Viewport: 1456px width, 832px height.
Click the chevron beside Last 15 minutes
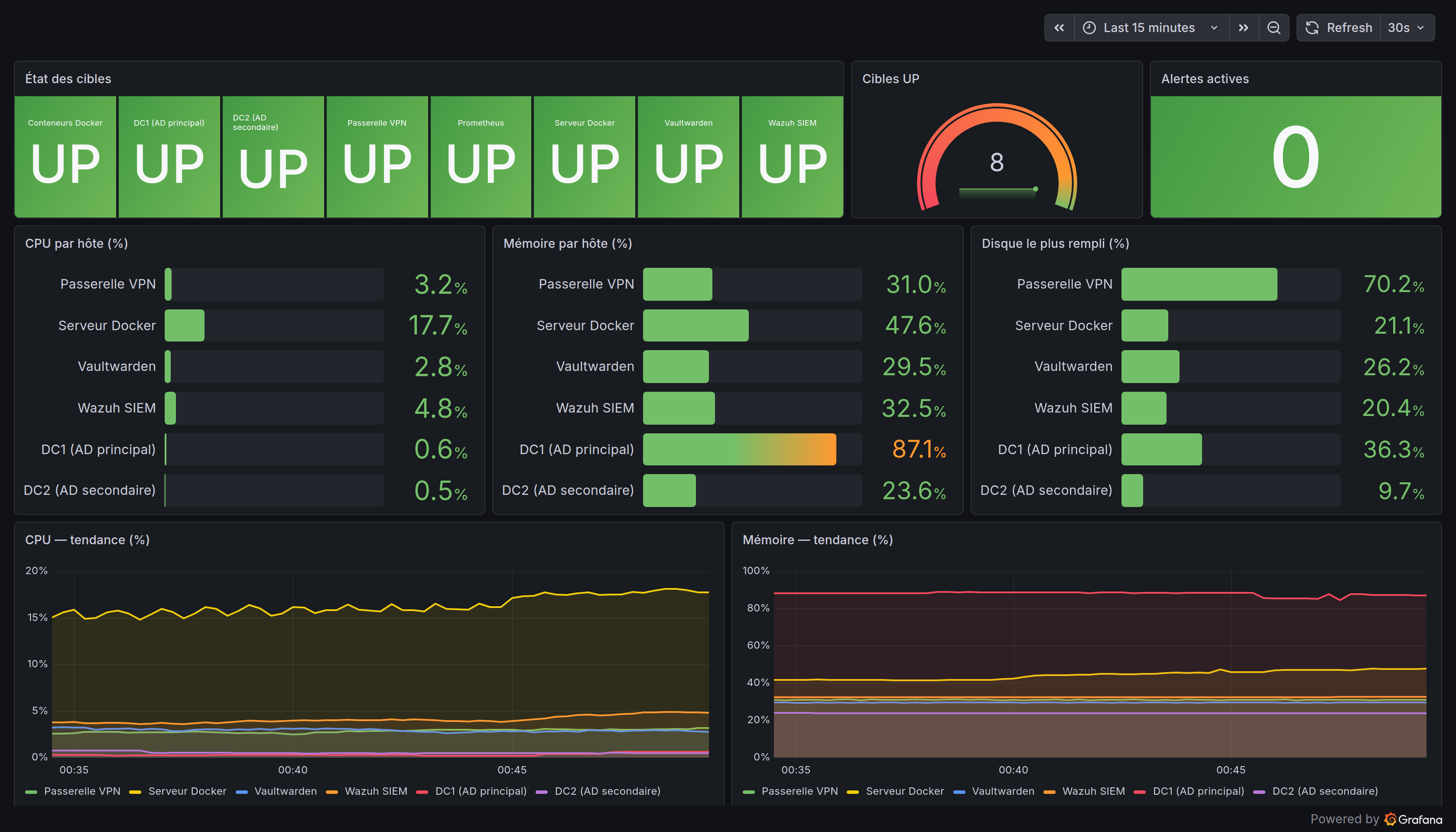coord(1214,27)
